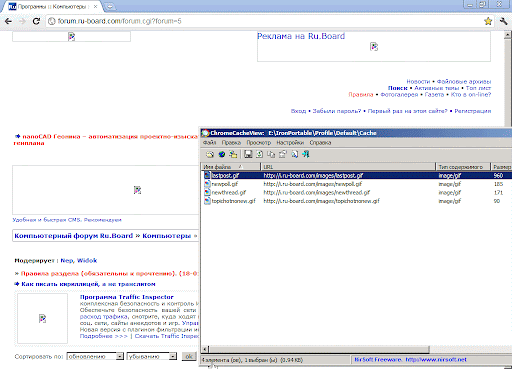The height and width of the screenshot is (369, 512).
Task: Click Copy Selected Cache Files toolbar icon
Action: click(233, 154)
